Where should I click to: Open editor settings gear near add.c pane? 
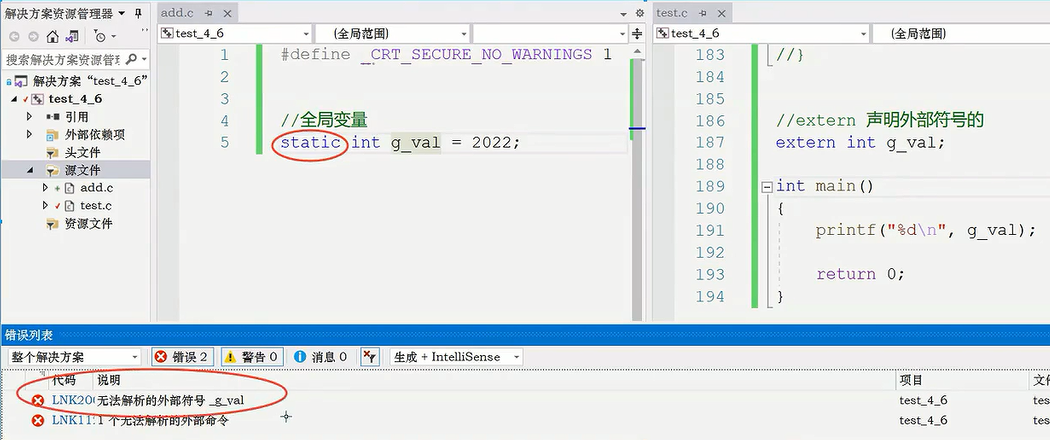coord(640,13)
